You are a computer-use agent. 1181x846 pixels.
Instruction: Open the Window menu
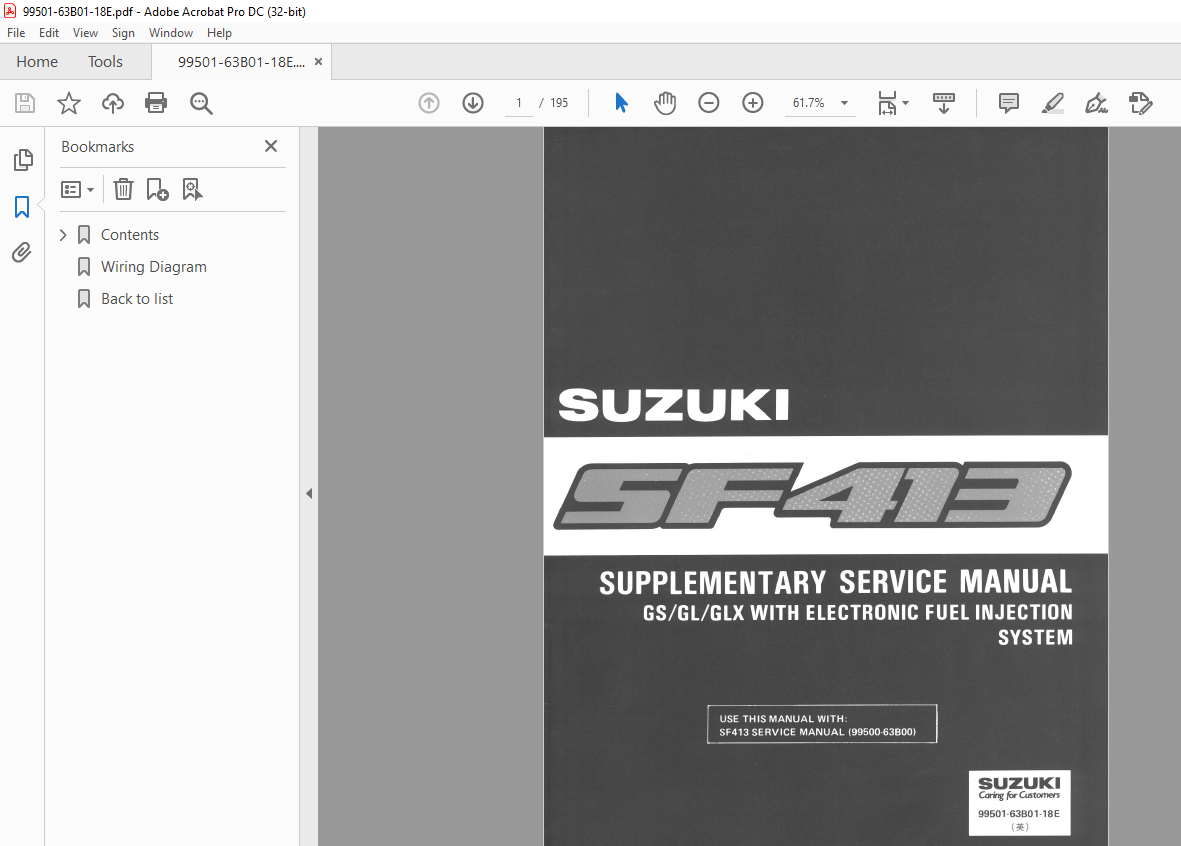[x=170, y=33]
